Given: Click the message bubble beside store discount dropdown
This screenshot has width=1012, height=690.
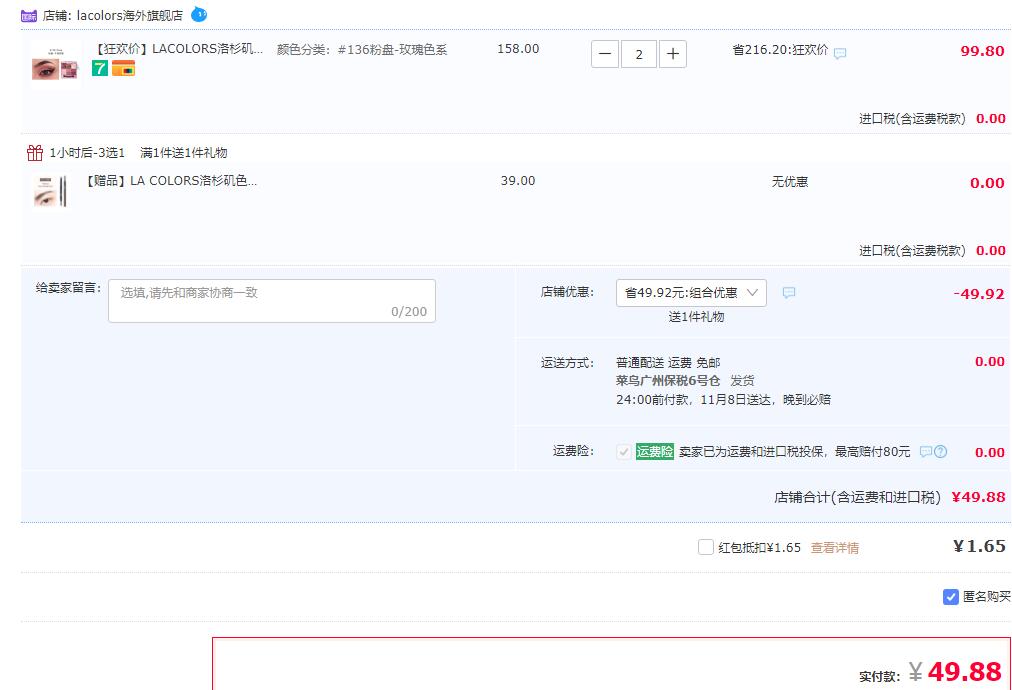Looking at the screenshot, I should (789, 293).
